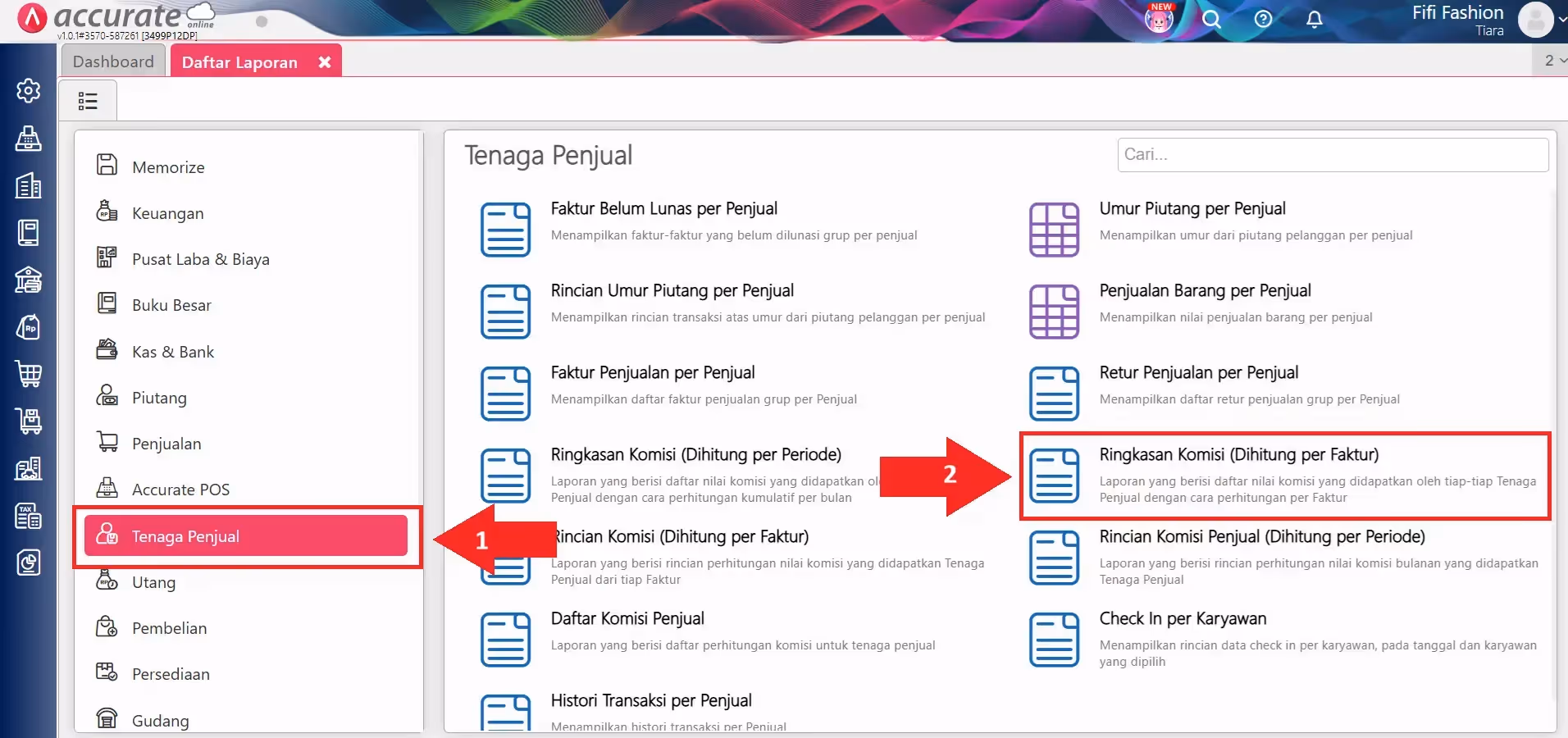The image size is (1568, 738).
Task: Open the settings gear in left sidebar
Action: tap(29, 90)
